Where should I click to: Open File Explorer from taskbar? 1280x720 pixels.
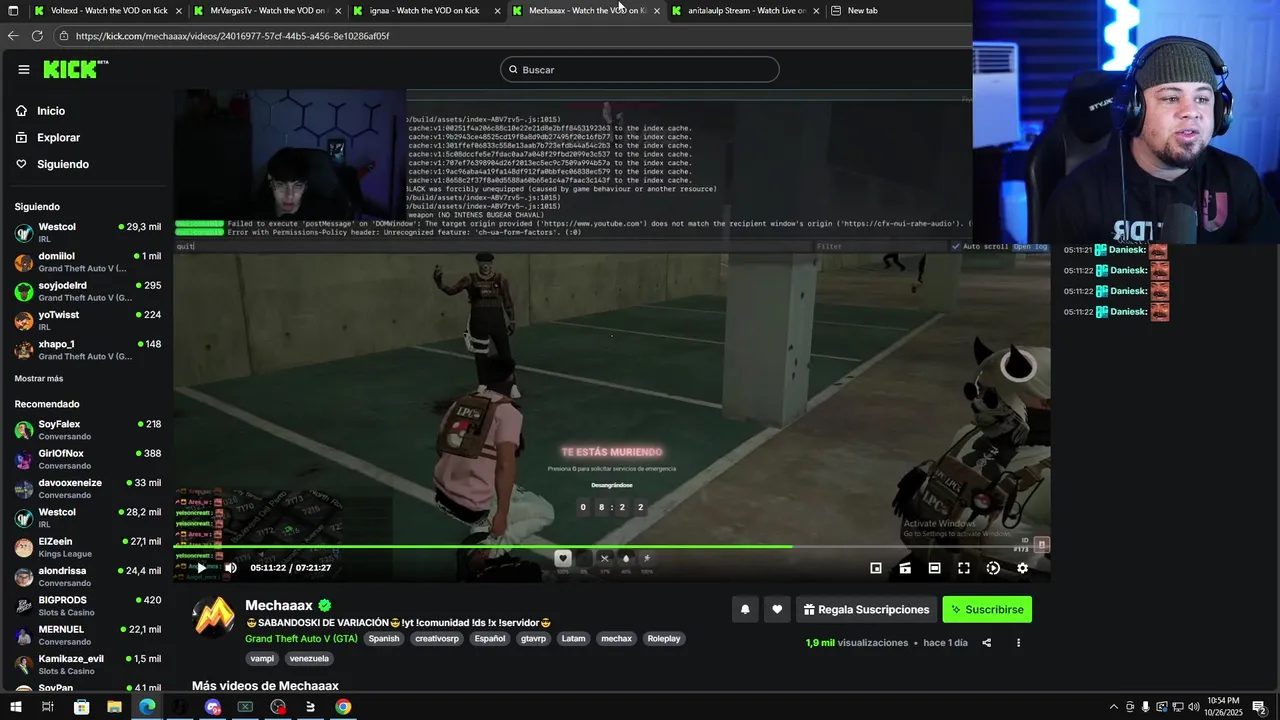click(x=114, y=707)
